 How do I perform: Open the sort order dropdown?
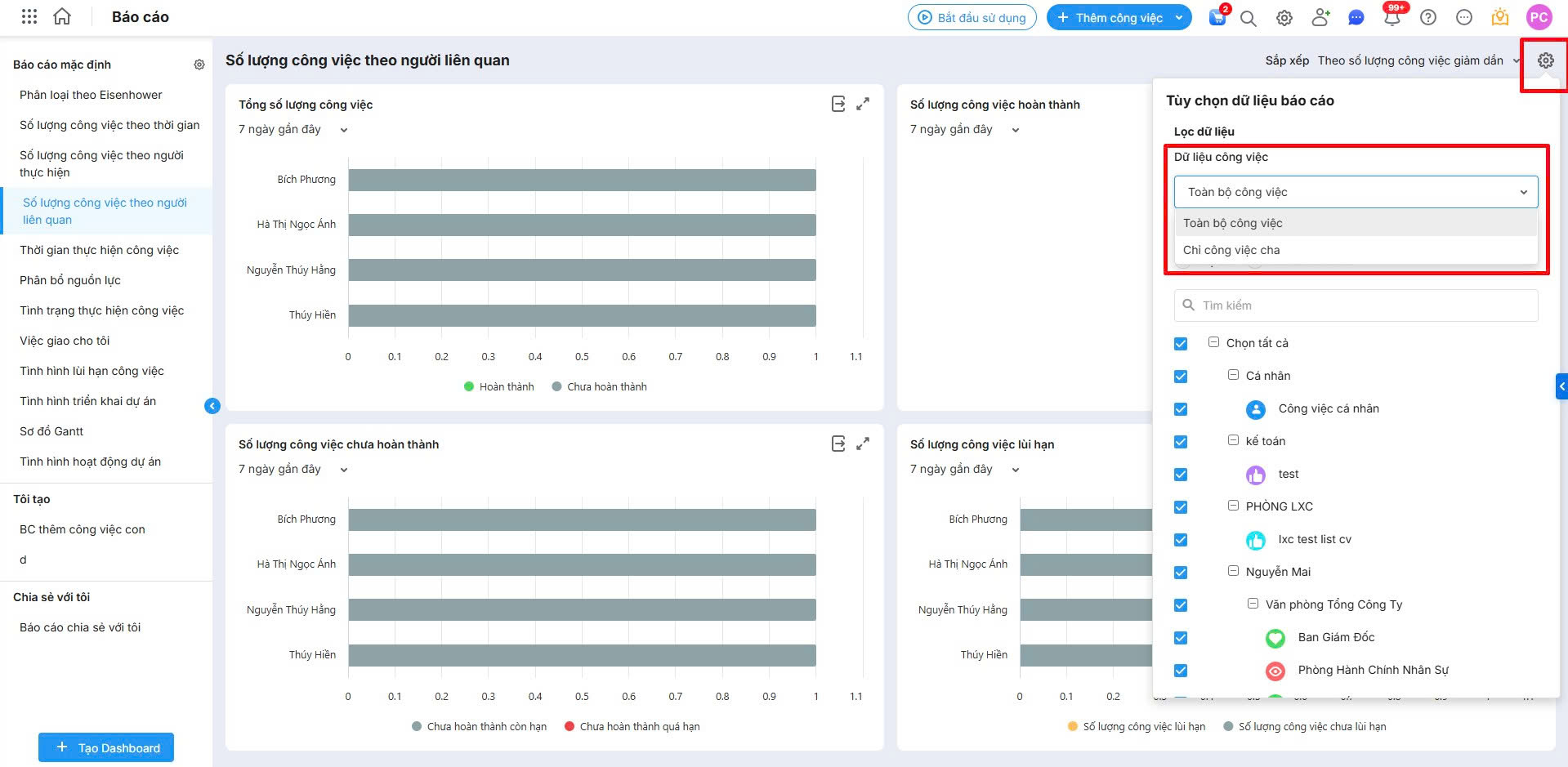pos(1418,60)
